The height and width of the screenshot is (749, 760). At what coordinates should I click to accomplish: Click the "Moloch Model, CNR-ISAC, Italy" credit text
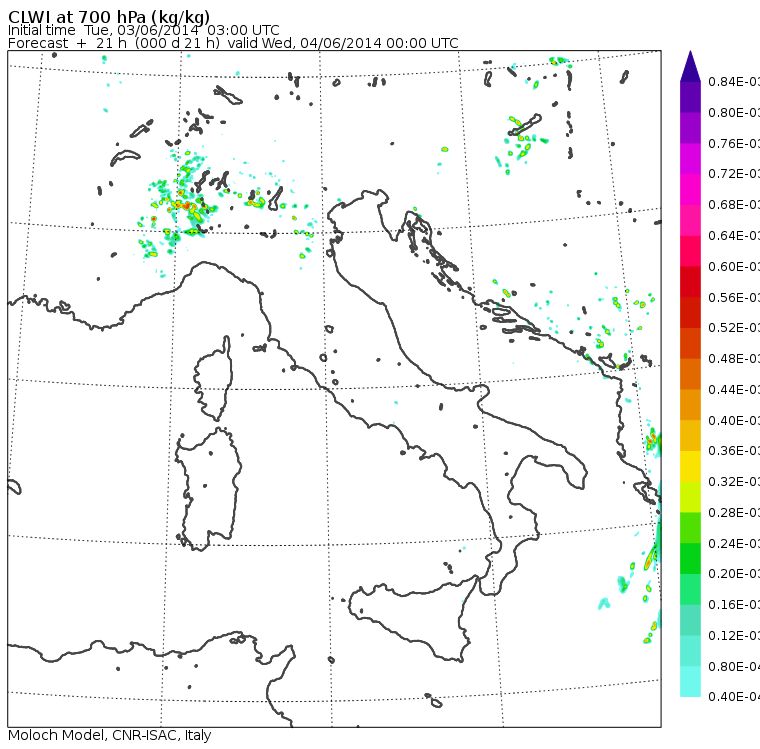pos(110,735)
